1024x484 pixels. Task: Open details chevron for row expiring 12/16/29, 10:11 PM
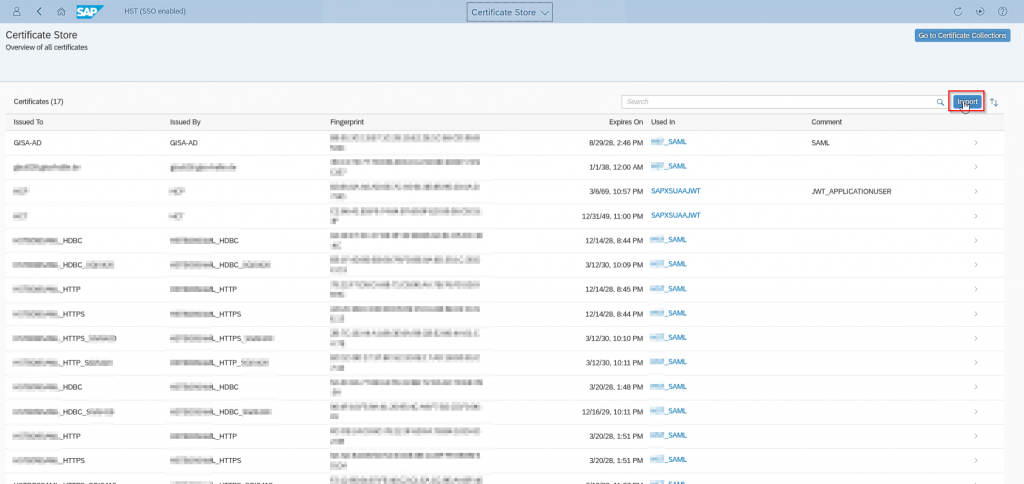[x=976, y=411]
